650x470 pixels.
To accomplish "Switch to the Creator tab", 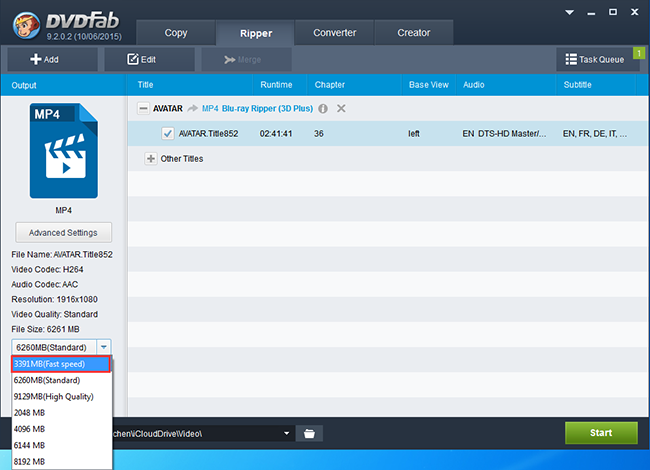I will (414, 33).
